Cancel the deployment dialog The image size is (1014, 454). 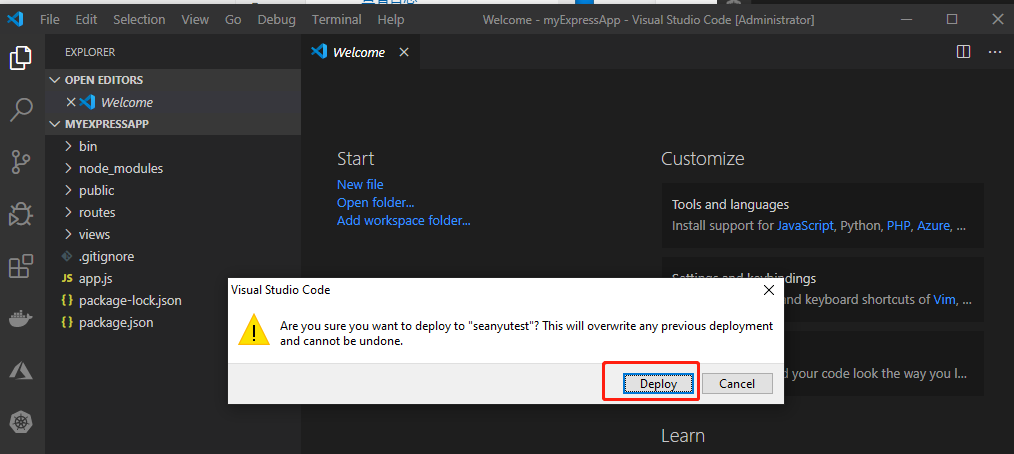(x=737, y=384)
